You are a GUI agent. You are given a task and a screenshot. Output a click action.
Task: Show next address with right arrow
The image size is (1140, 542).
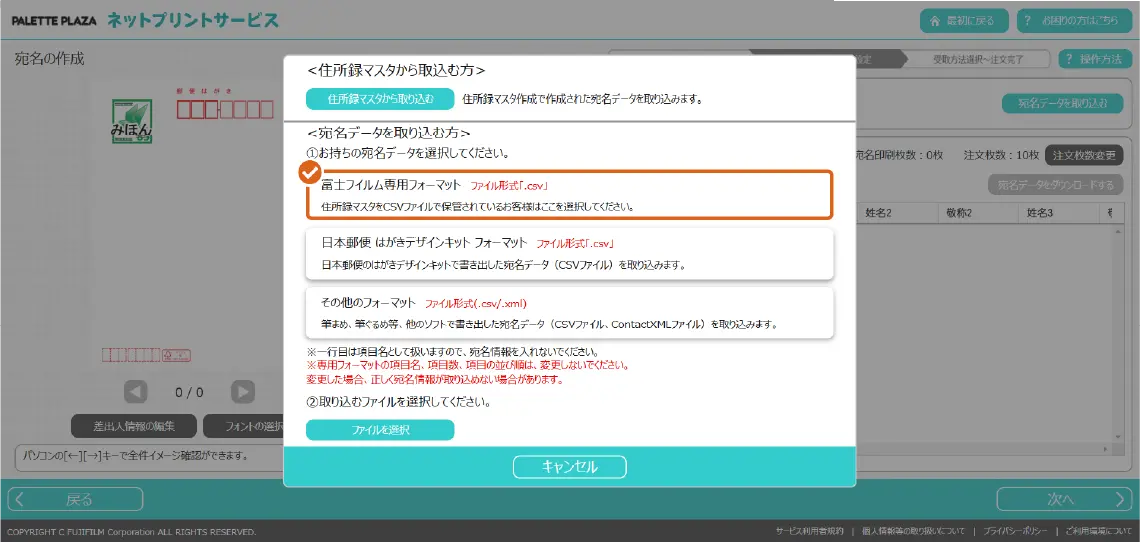click(x=243, y=392)
